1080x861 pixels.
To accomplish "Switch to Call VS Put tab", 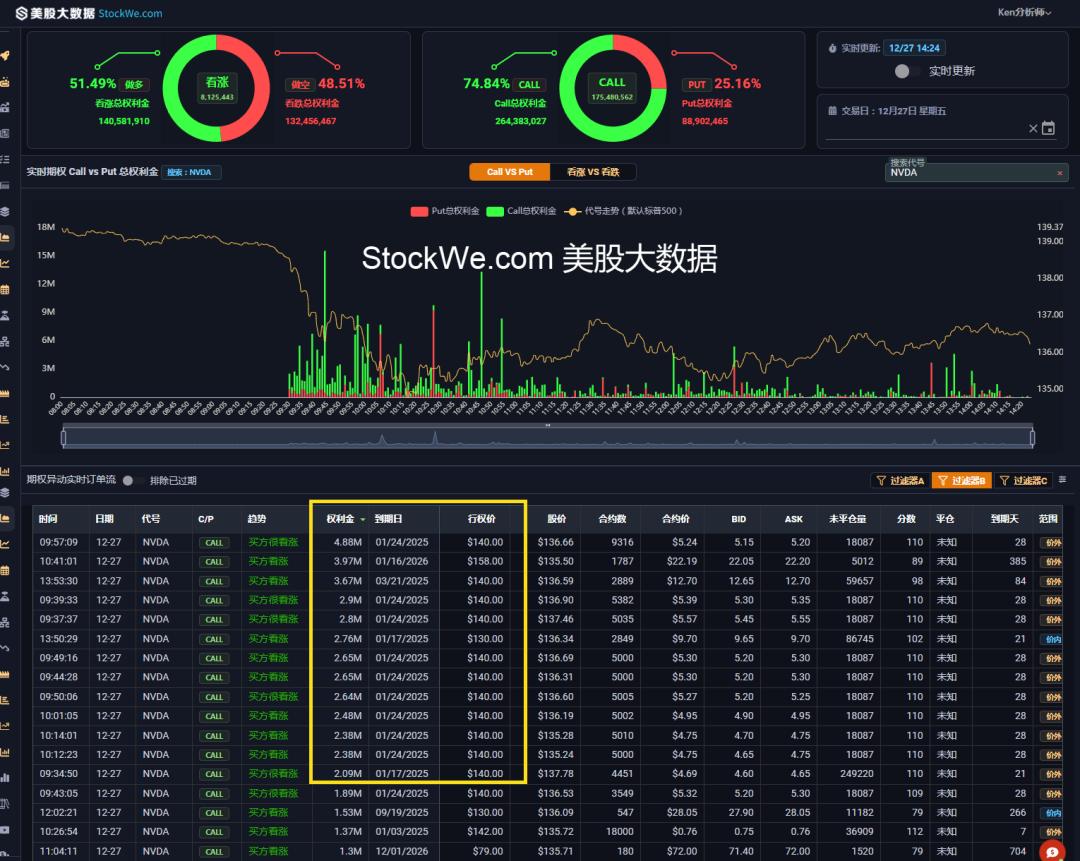I will pos(510,172).
